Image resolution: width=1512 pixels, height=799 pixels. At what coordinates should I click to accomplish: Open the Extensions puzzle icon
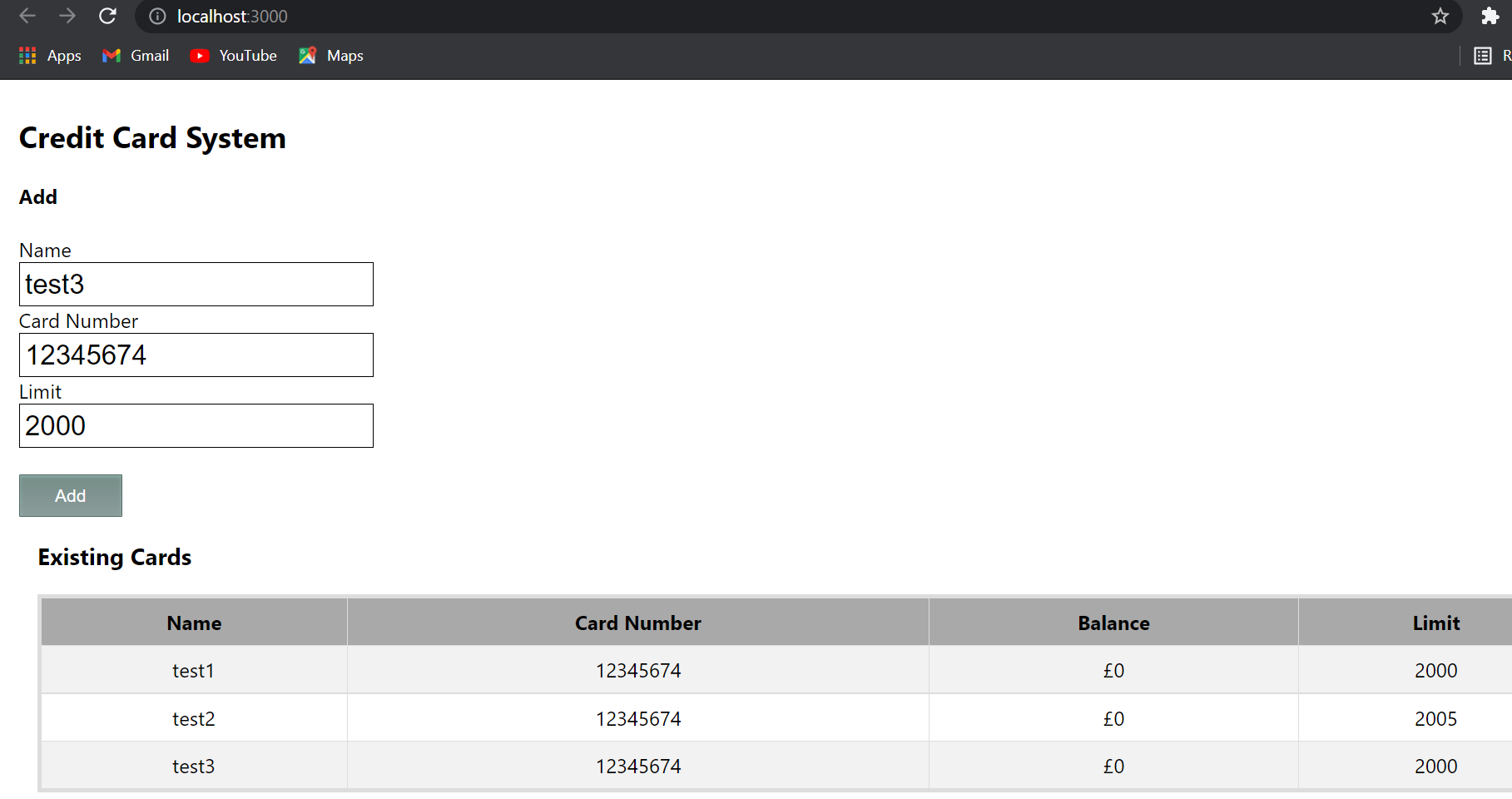point(1490,16)
